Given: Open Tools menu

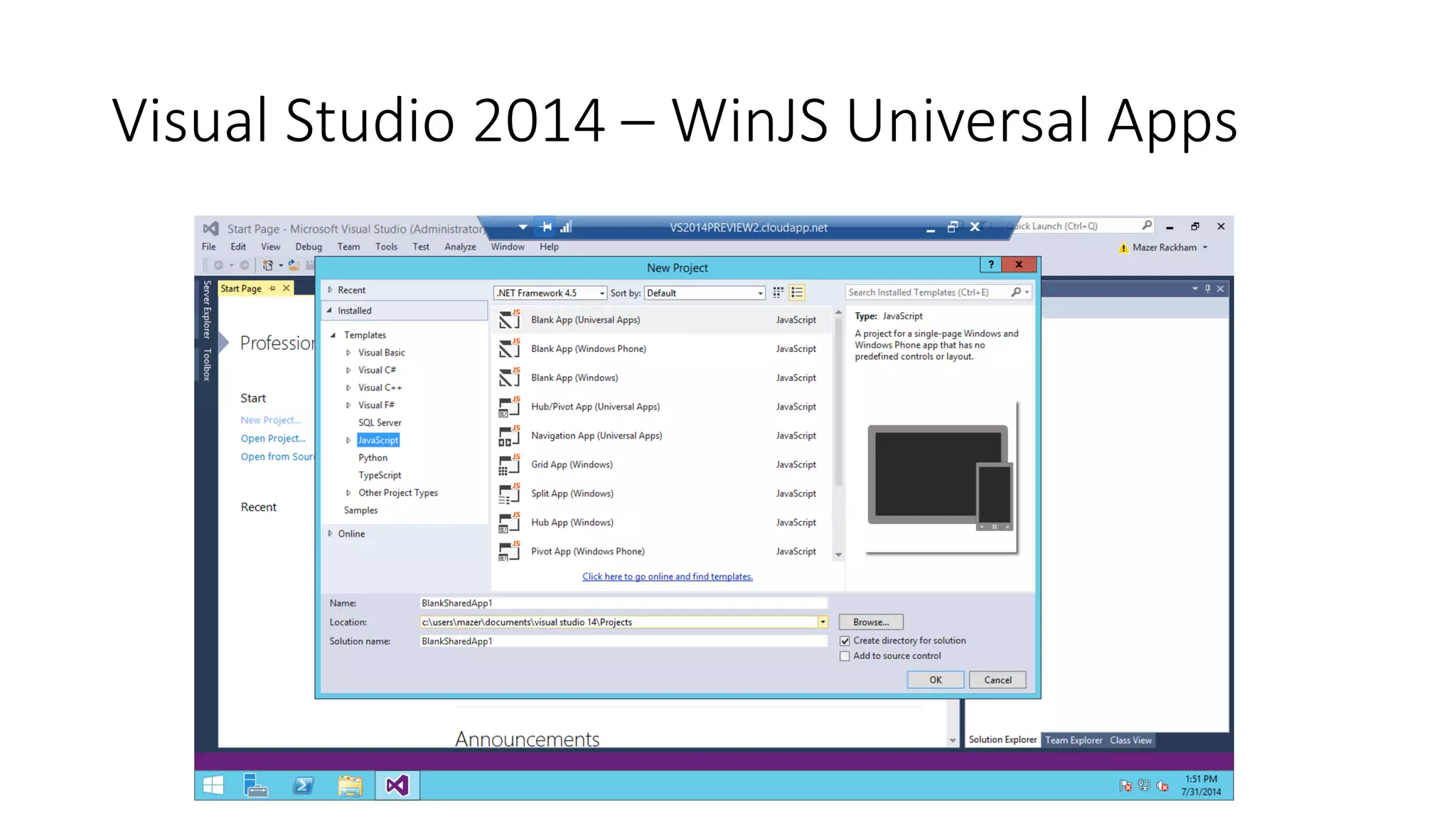Looking at the screenshot, I should (x=386, y=247).
